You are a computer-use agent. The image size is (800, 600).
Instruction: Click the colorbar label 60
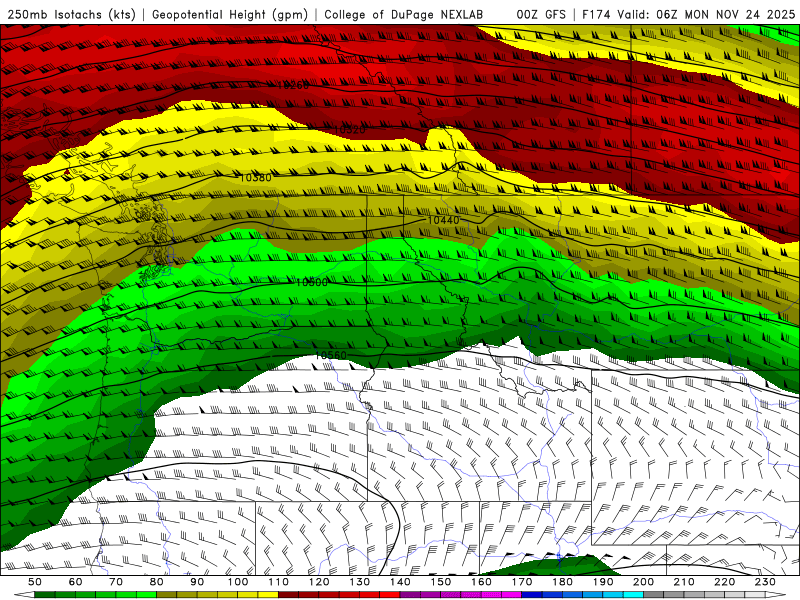click(x=75, y=582)
